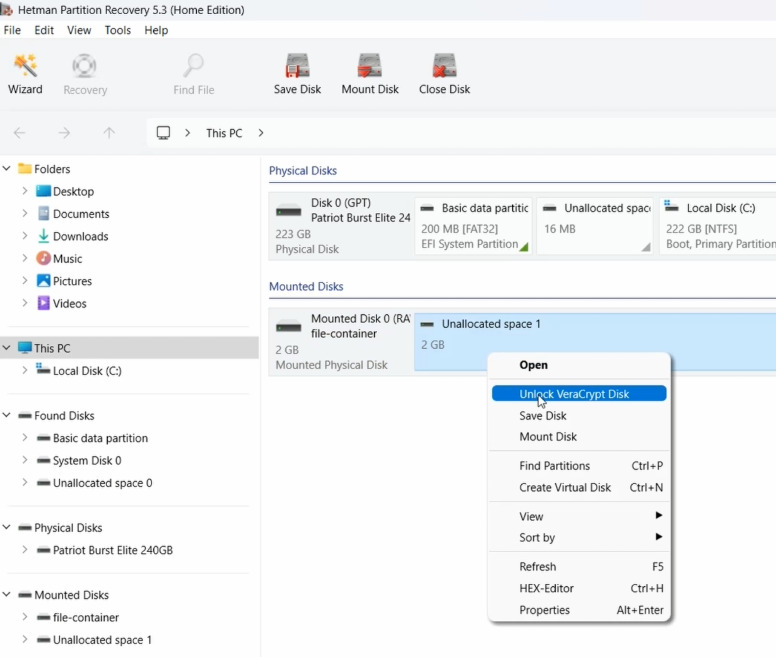Open the Find File tool
This screenshot has width=776, height=657.
tap(194, 74)
